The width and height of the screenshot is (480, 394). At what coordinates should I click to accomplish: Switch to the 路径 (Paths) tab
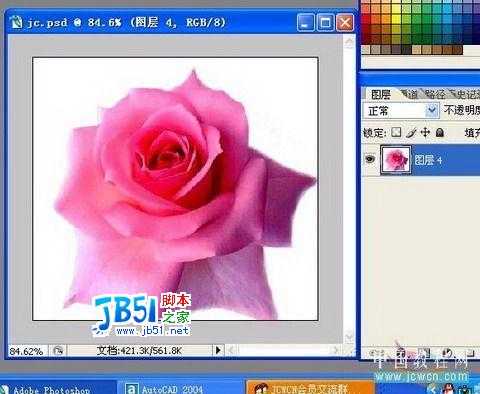(434, 95)
